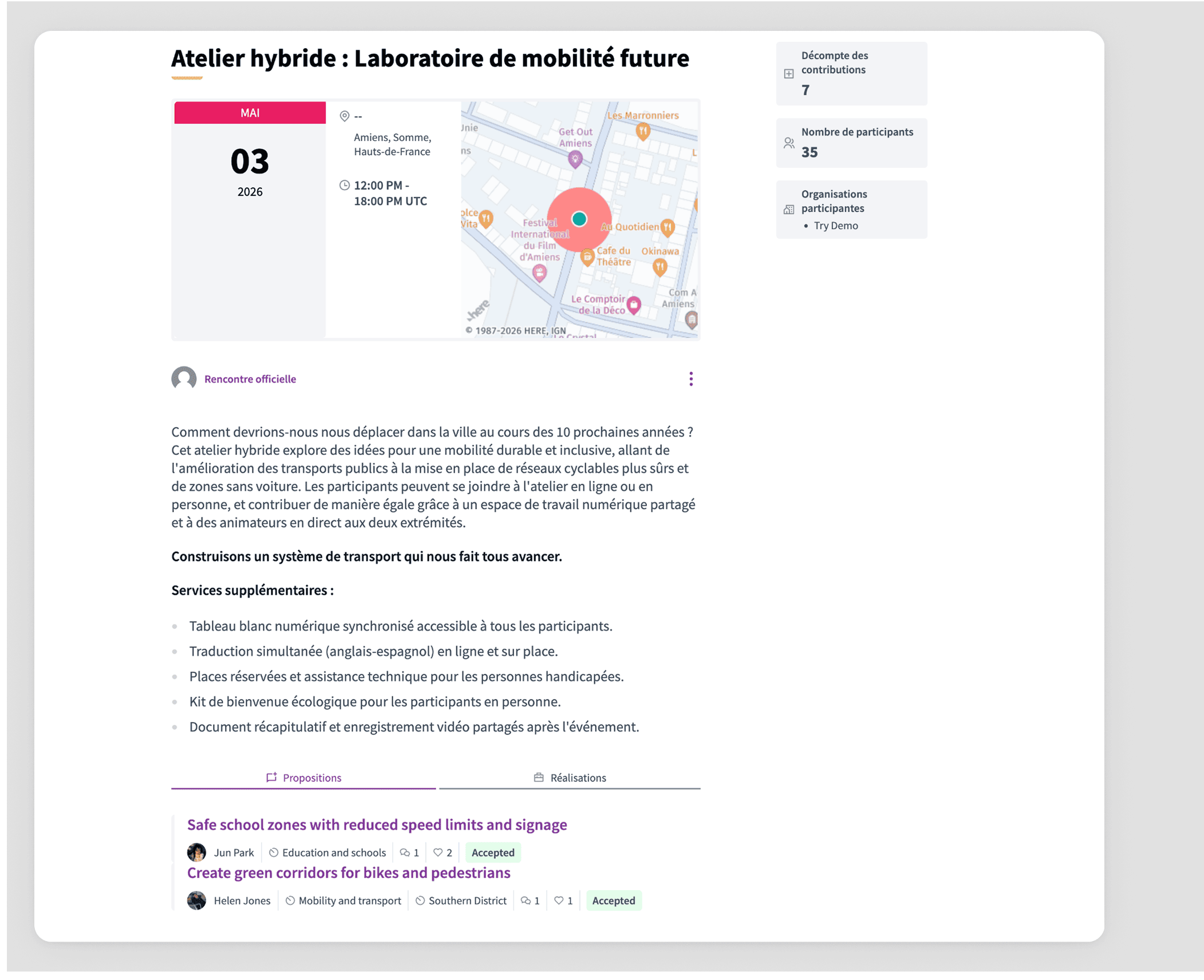Switch to the Réalisations tab

(x=570, y=778)
